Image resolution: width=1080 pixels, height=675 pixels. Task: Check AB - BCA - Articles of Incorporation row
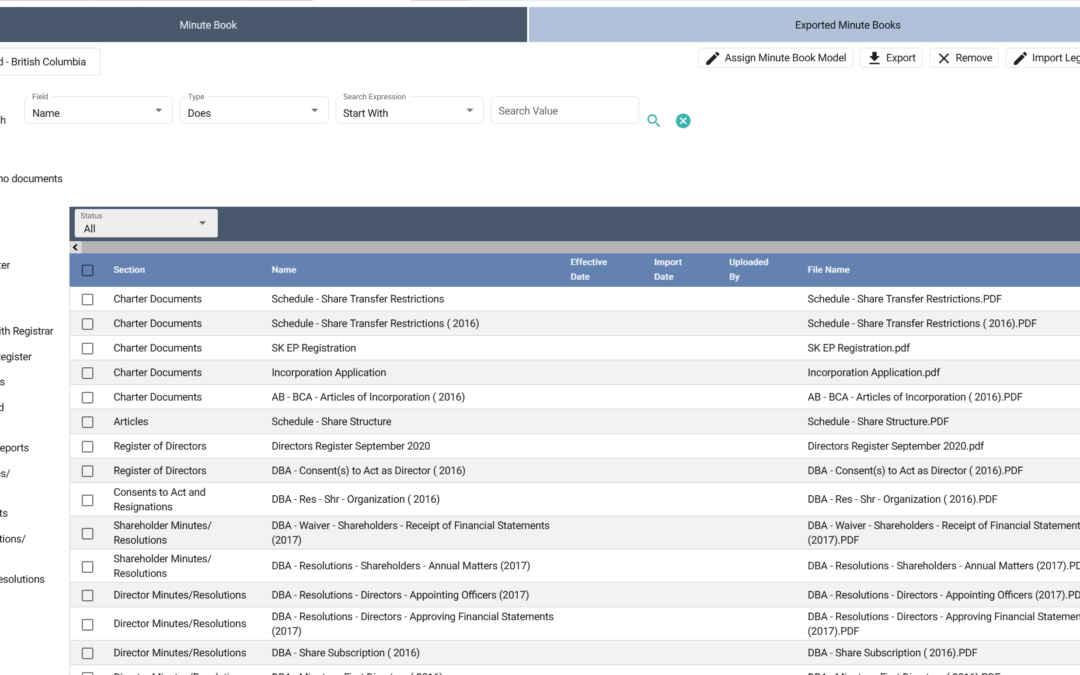click(87, 397)
